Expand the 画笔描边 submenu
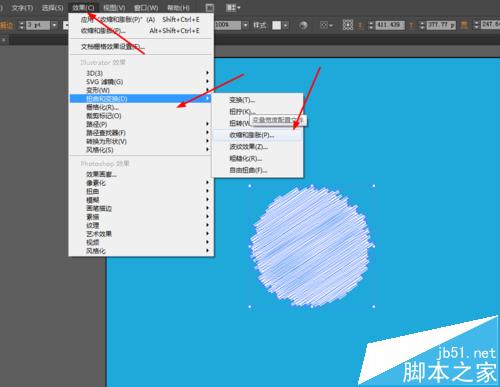500x387 pixels. pos(141,209)
